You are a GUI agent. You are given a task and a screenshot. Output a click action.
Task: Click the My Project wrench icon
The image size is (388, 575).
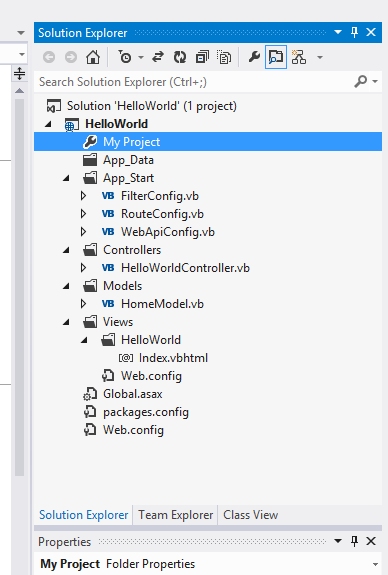coord(90,142)
